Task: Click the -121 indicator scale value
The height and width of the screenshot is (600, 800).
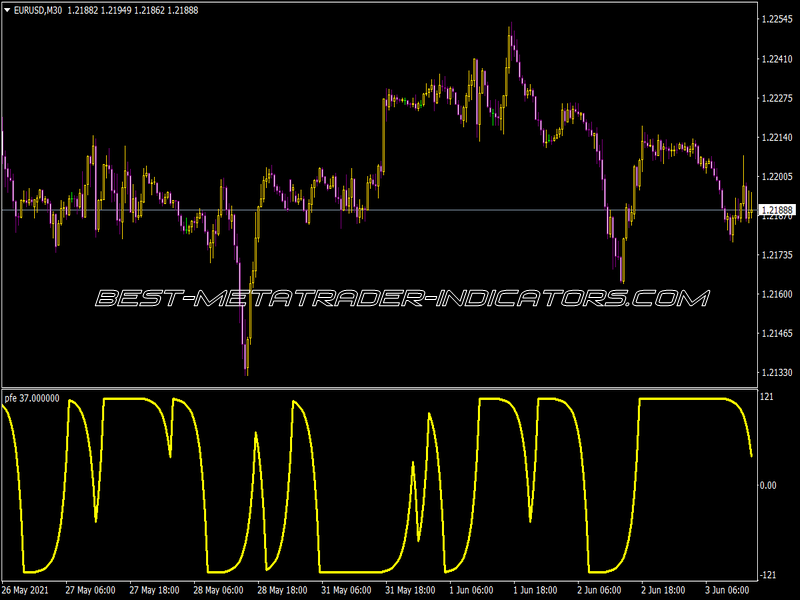Action: click(768, 576)
